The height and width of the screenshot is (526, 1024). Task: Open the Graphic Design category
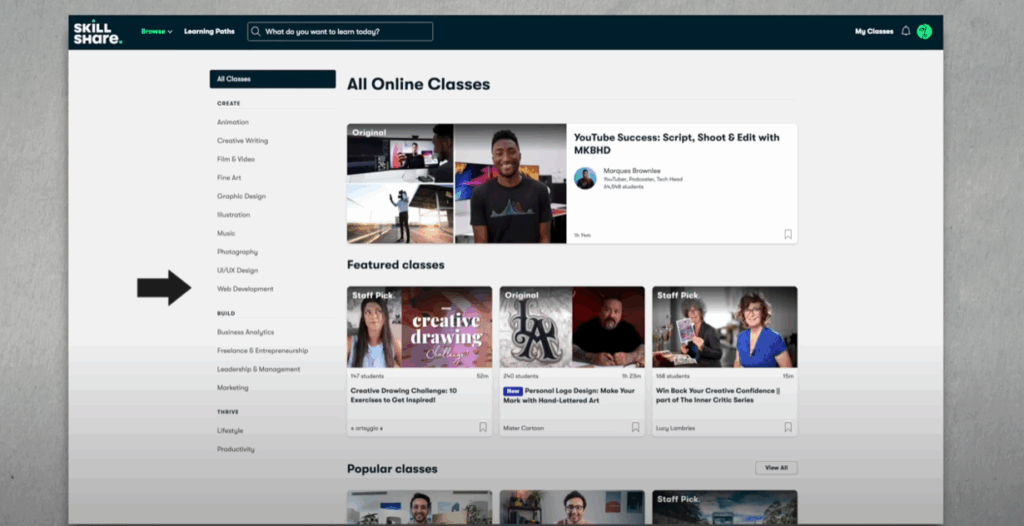point(241,196)
